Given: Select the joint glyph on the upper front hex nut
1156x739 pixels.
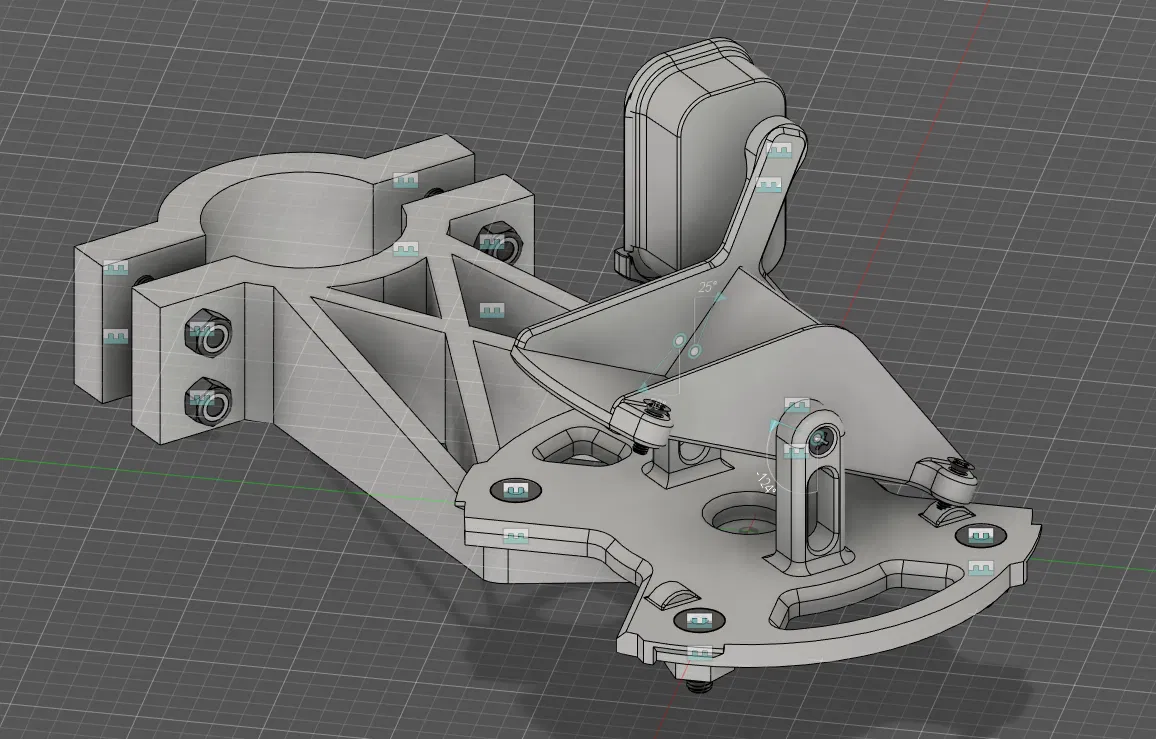Looking at the screenshot, I should pos(201,330).
